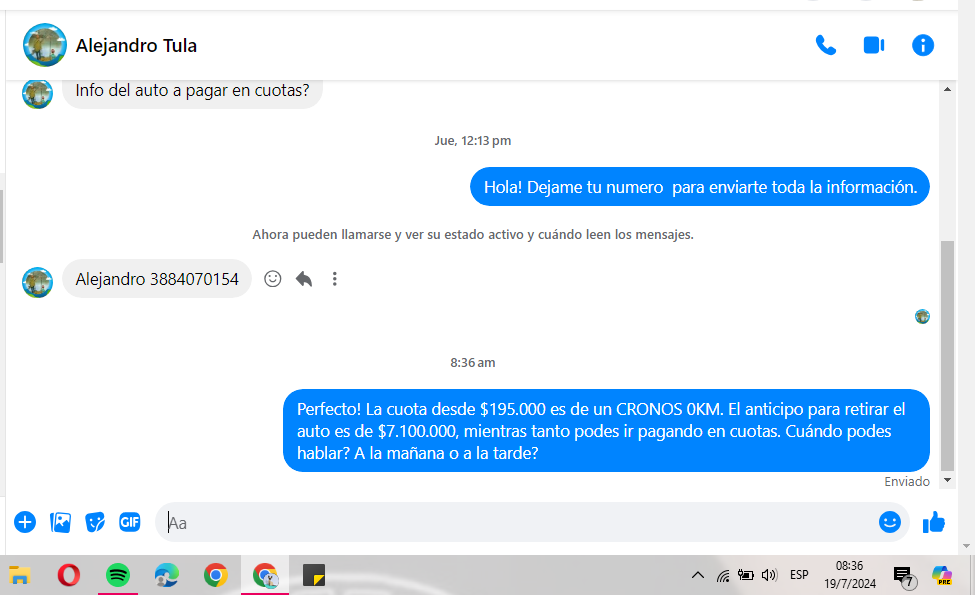Open emoji picker in the message box

[x=889, y=522]
